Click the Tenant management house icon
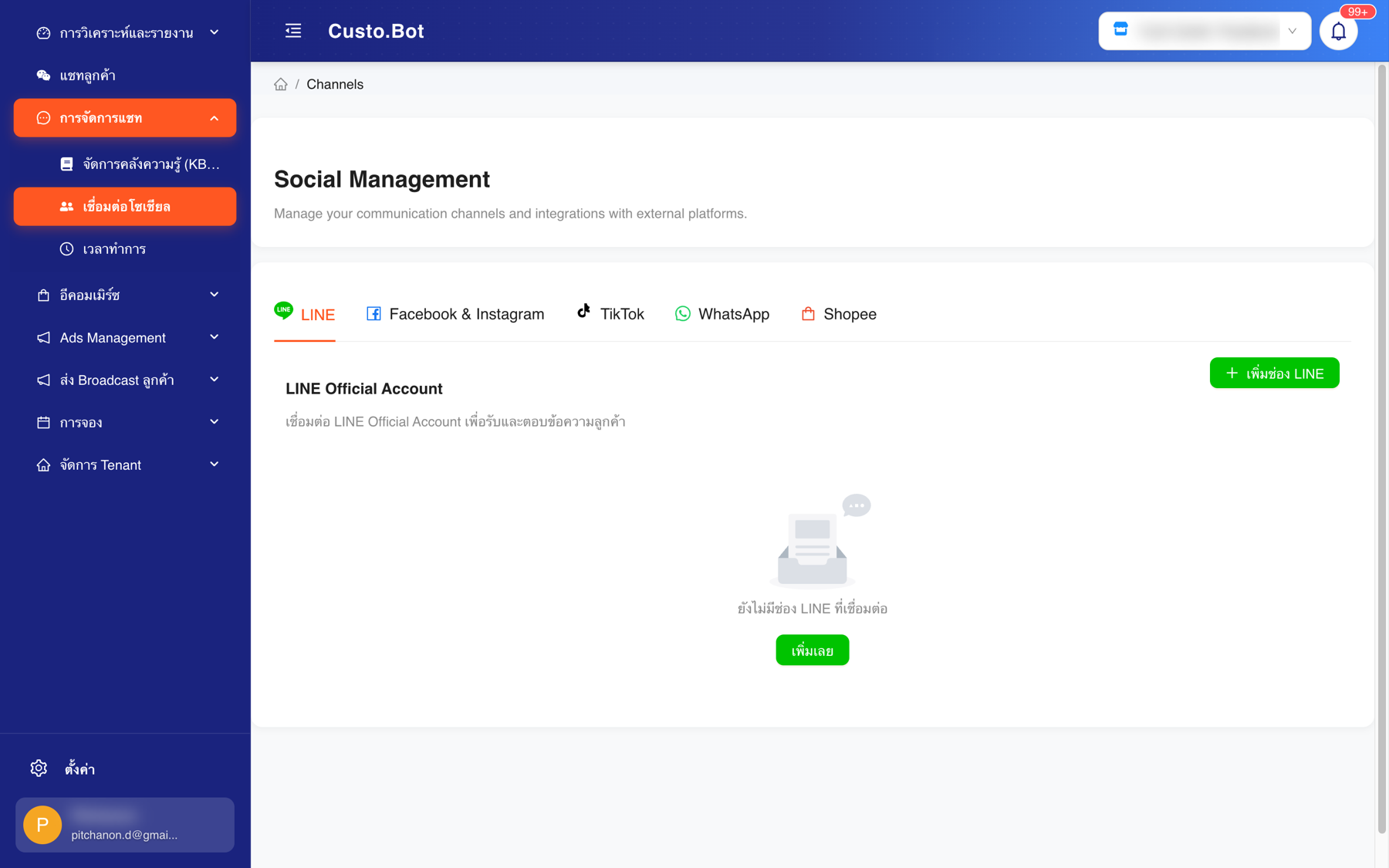1389x868 pixels. click(x=43, y=465)
